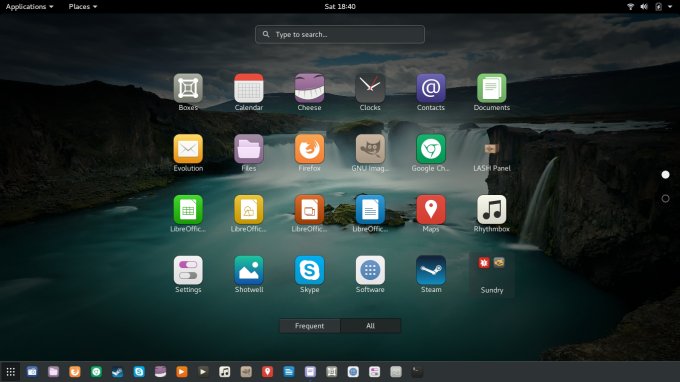Open Settings from the app grid

click(188, 271)
